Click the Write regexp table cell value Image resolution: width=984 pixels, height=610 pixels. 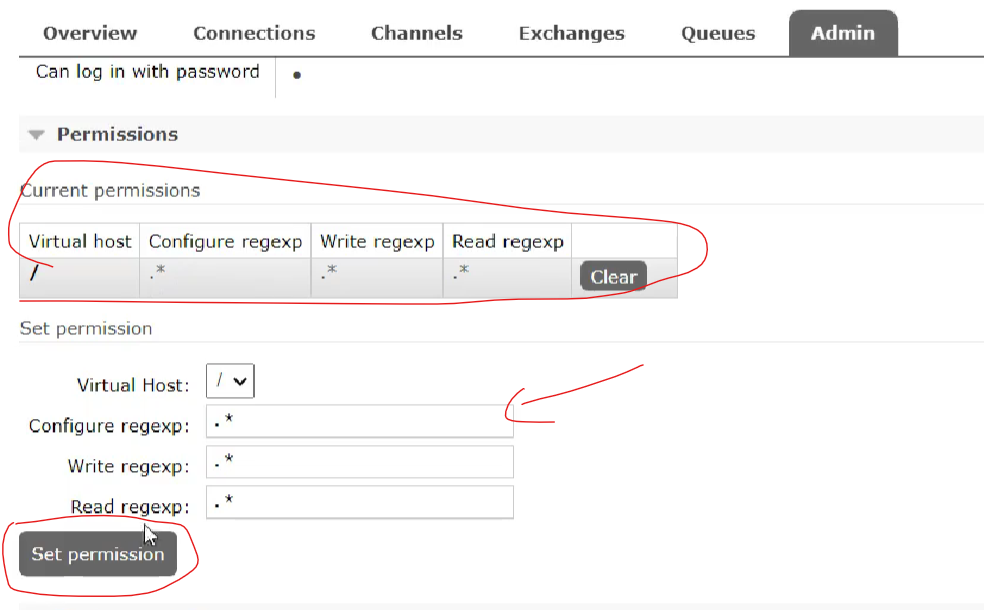click(329, 271)
